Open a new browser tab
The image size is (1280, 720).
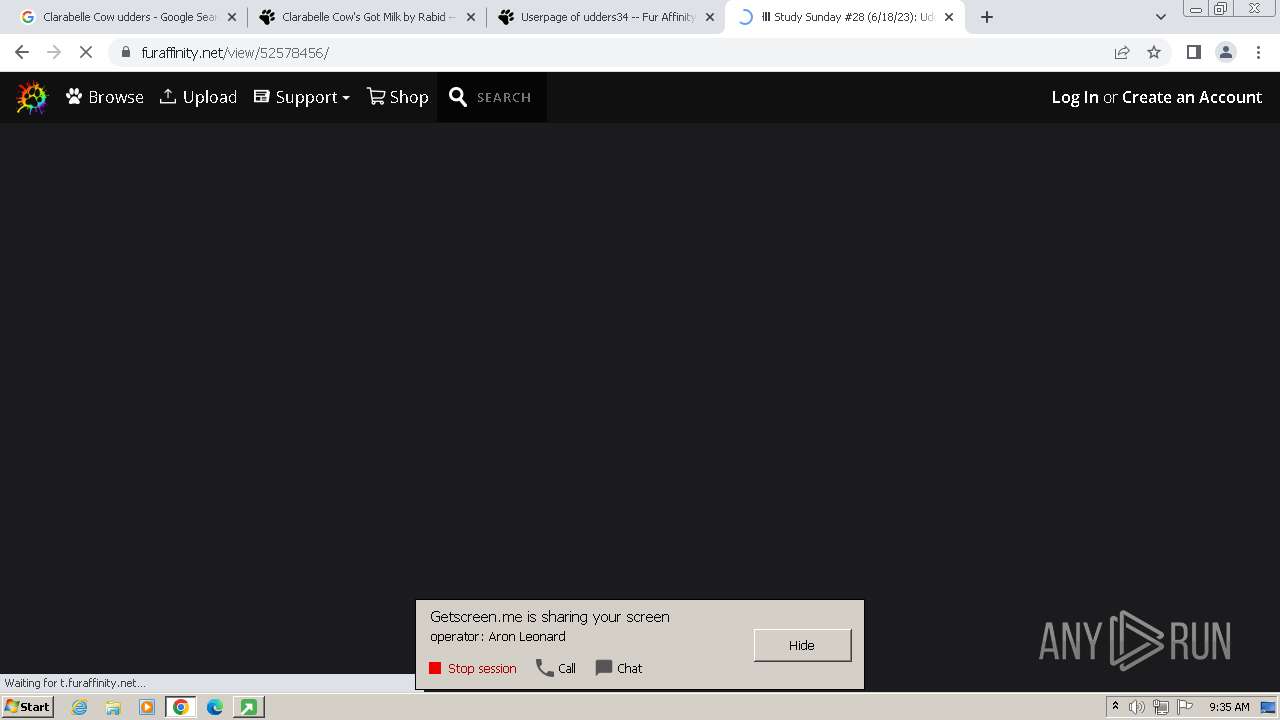coord(987,17)
